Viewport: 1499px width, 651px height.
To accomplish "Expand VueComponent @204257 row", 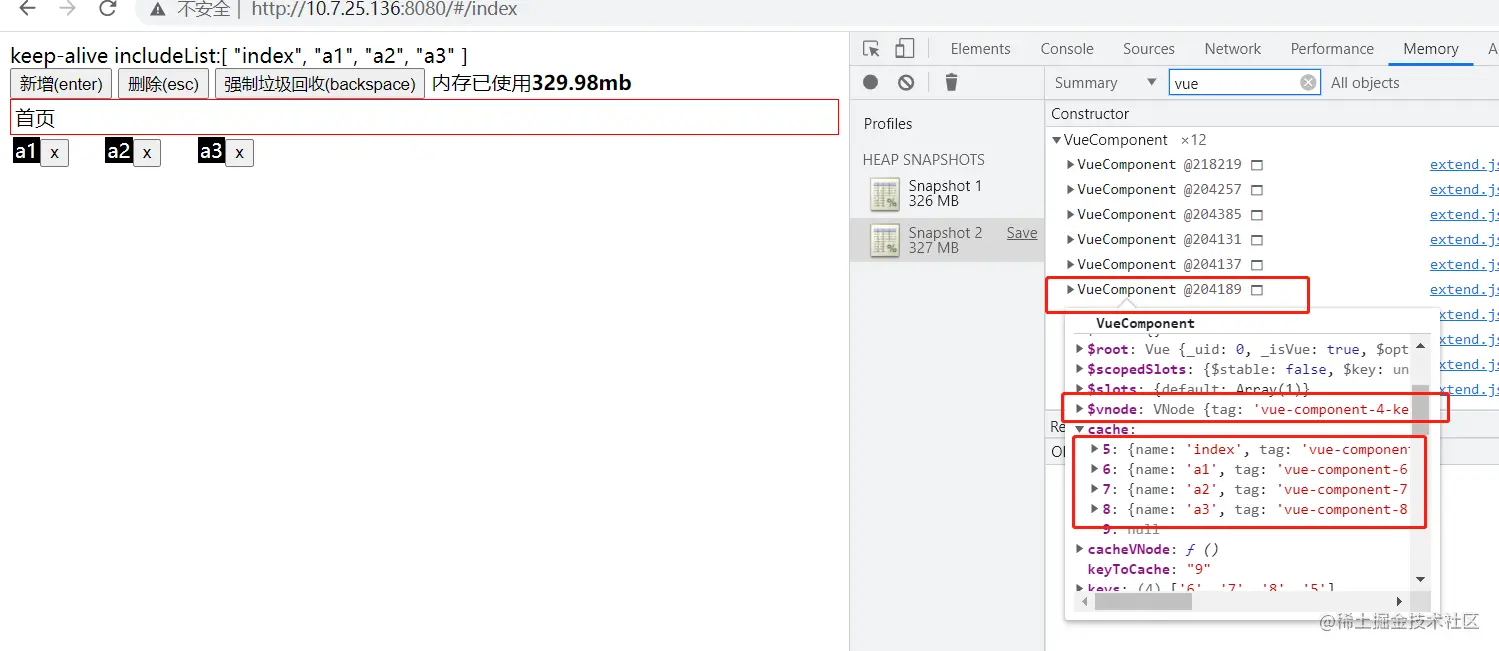I will click(1071, 189).
